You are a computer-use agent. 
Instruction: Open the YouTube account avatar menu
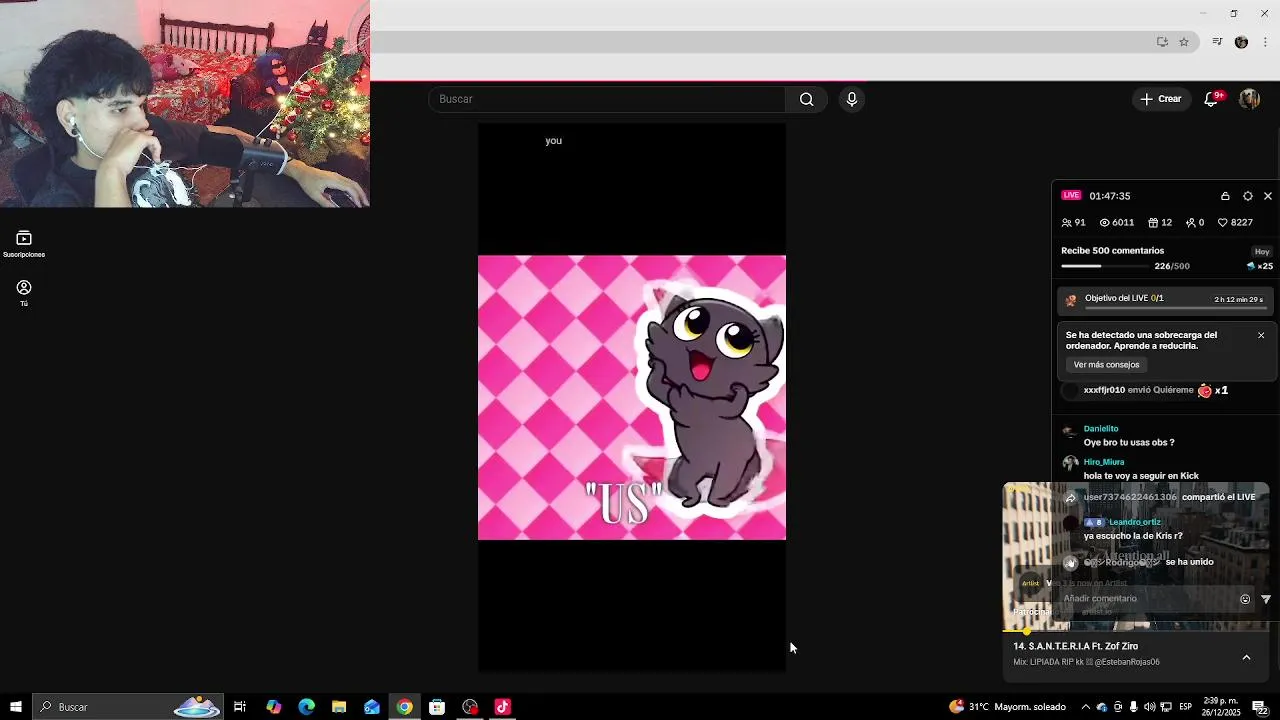(1249, 99)
